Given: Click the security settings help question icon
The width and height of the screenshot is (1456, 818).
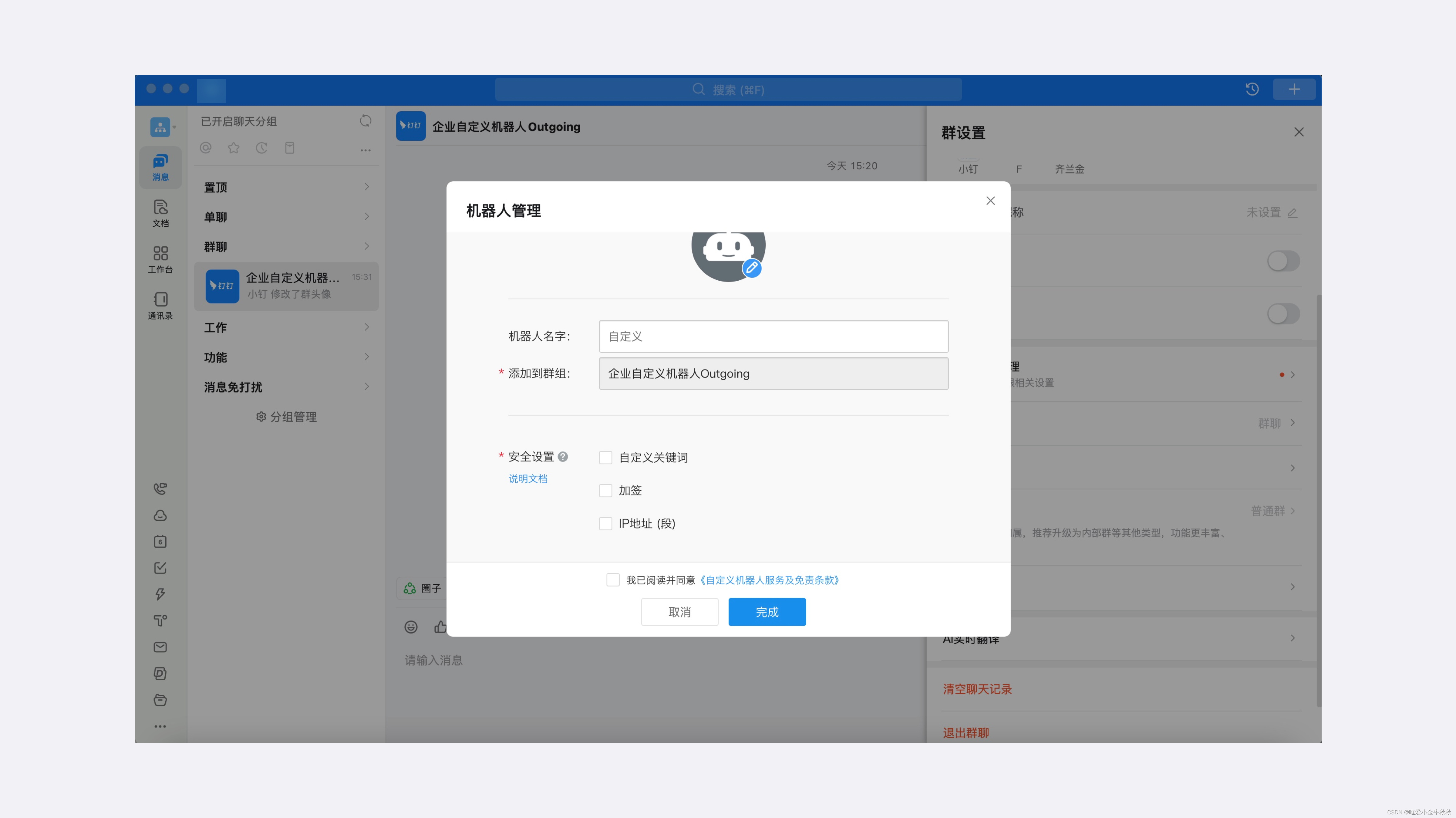Looking at the screenshot, I should [x=562, y=457].
